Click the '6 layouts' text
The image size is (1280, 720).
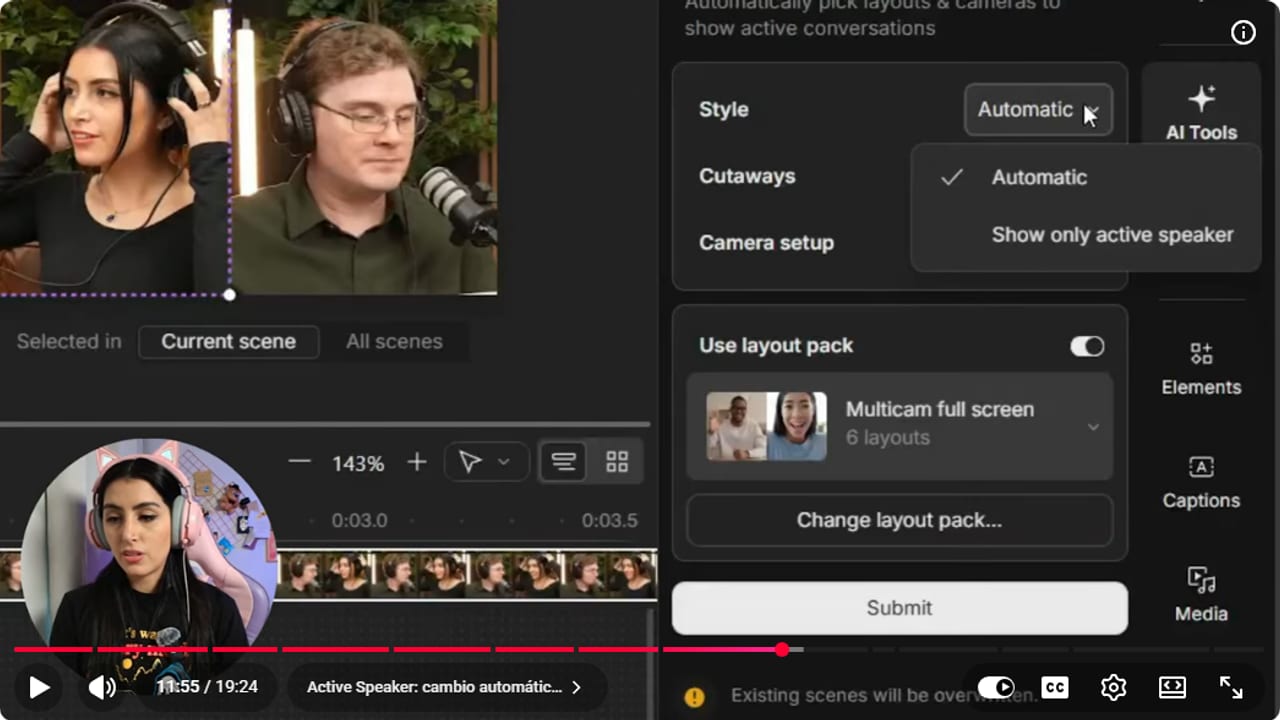pos(888,438)
